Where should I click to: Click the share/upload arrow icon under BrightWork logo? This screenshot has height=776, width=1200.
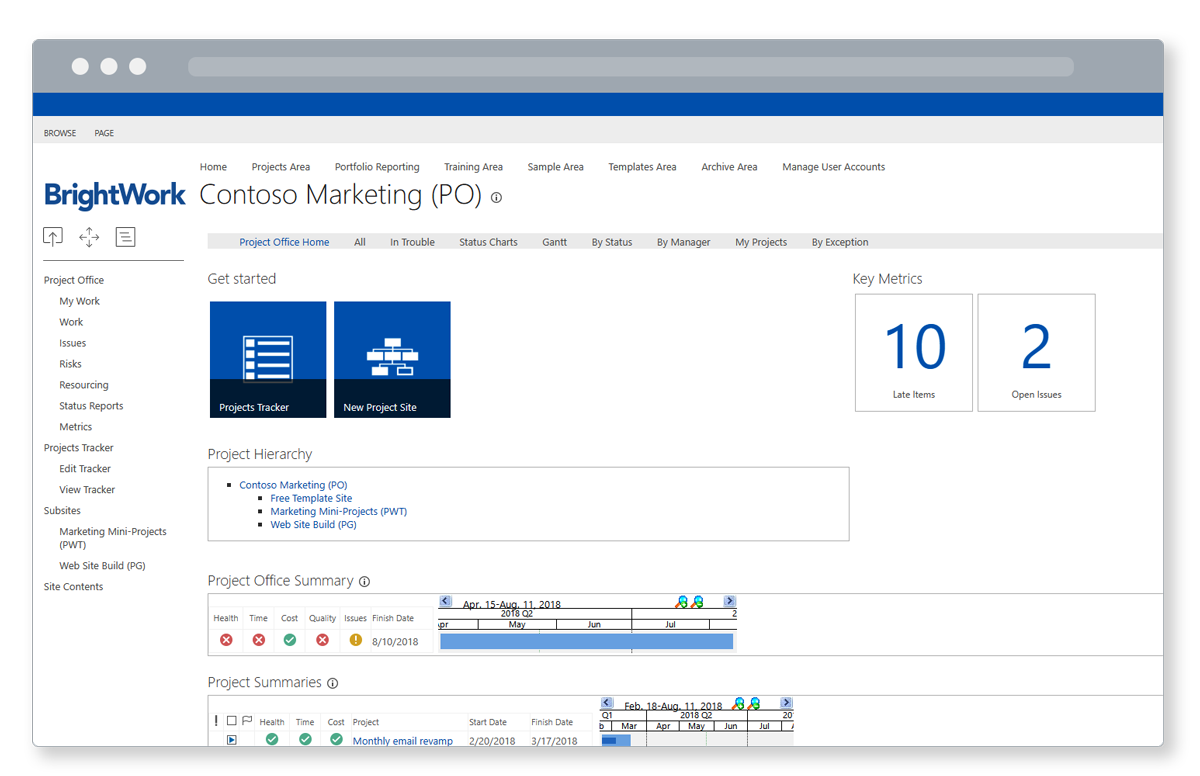tap(53, 237)
